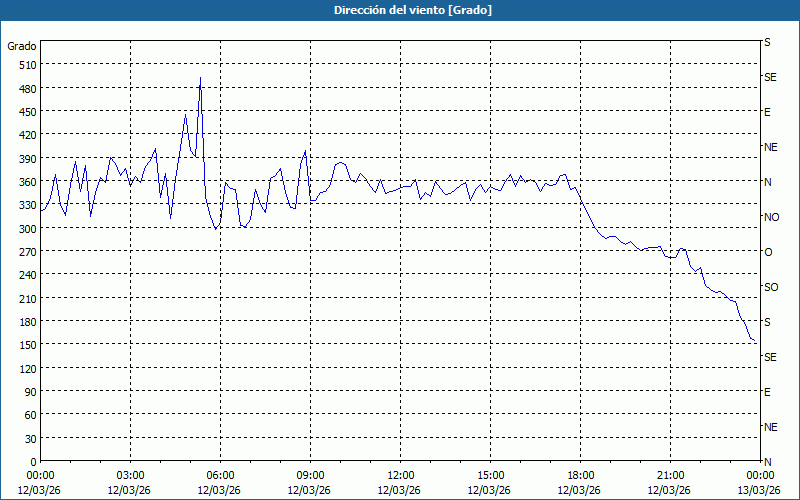Pick the 18:00 time marker
Screen dimensions: 800x500
pos(580,475)
